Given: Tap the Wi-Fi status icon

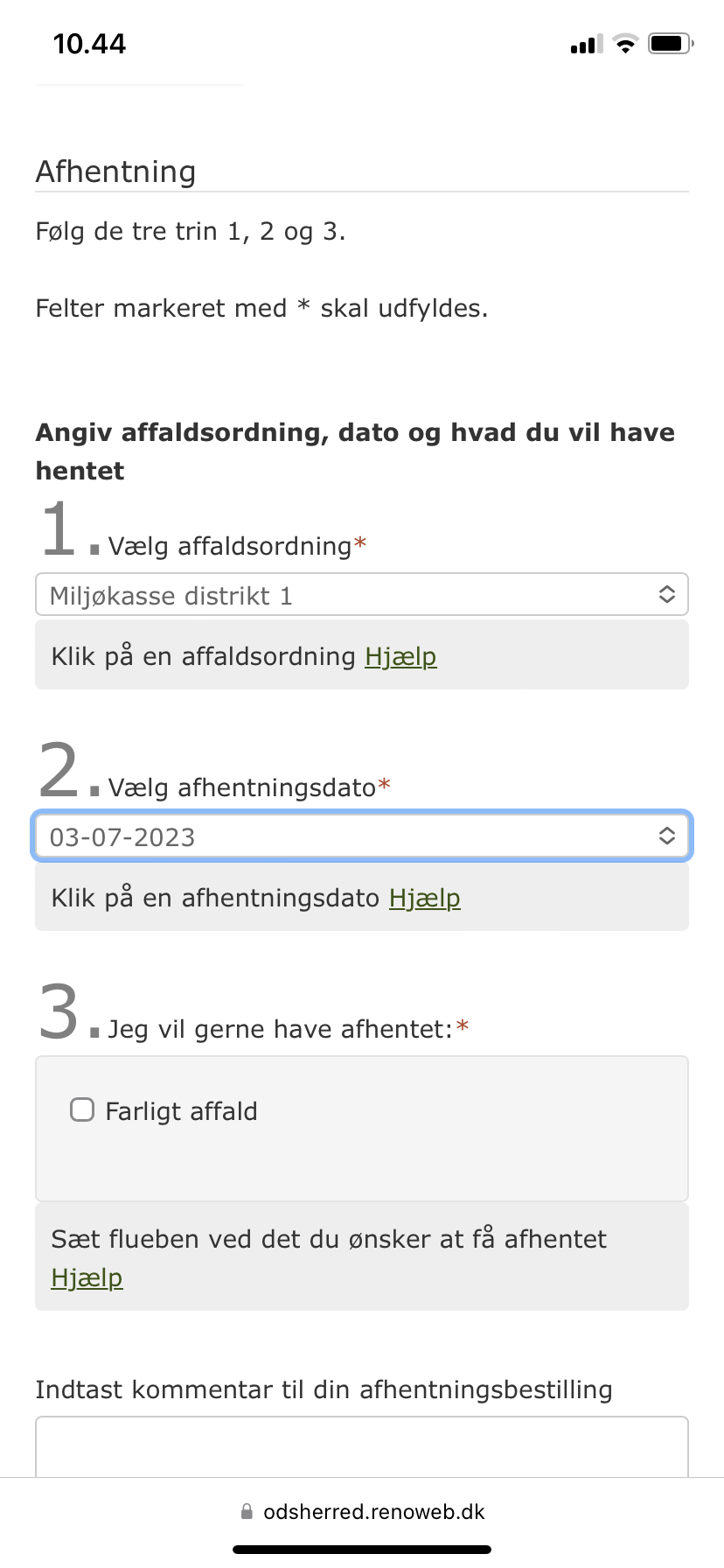Looking at the screenshot, I should [x=625, y=44].
